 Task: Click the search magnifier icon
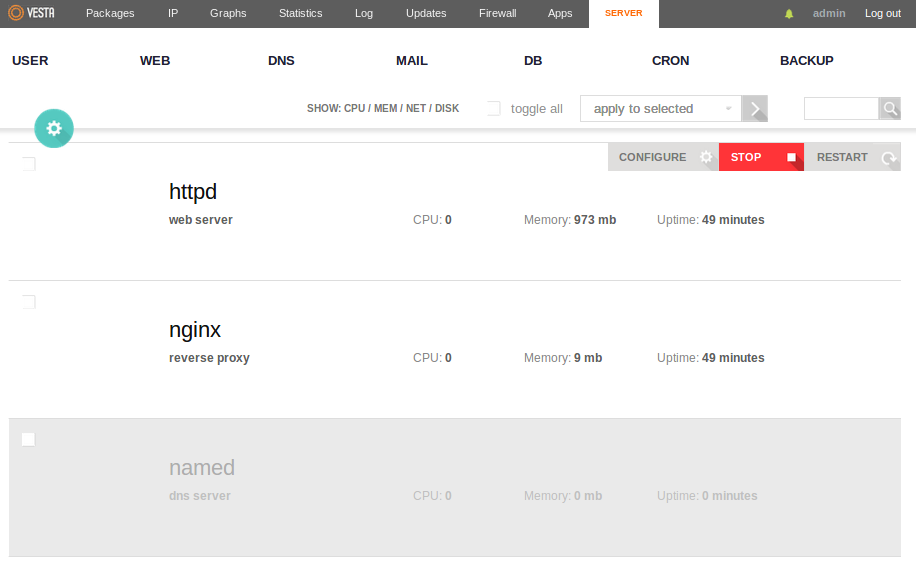coord(889,109)
